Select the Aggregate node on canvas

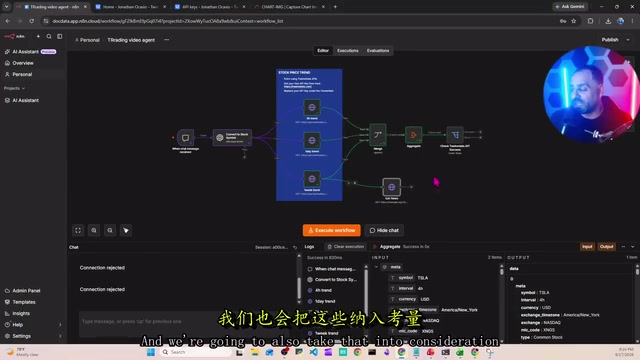point(413,135)
